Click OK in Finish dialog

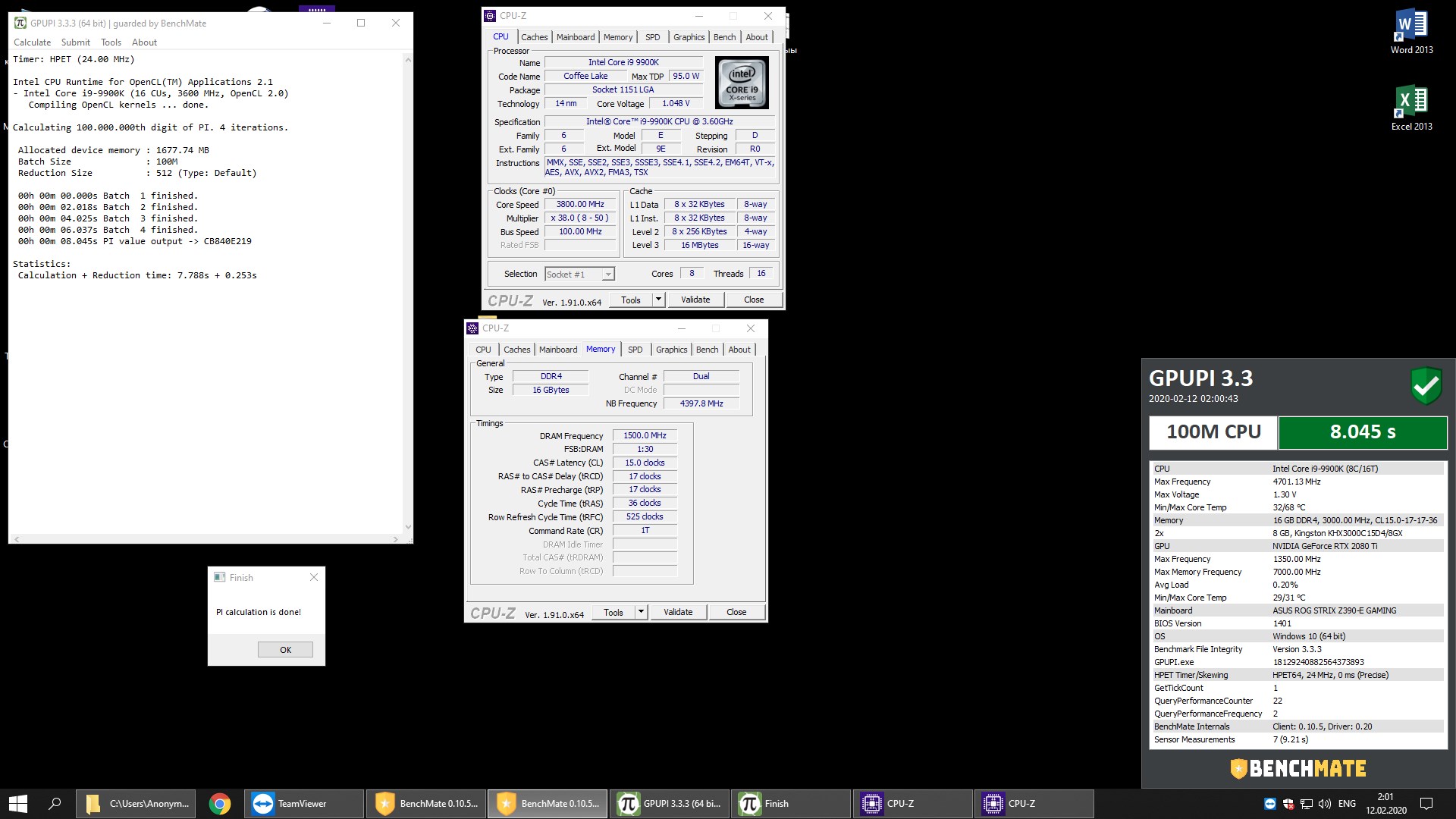point(285,650)
